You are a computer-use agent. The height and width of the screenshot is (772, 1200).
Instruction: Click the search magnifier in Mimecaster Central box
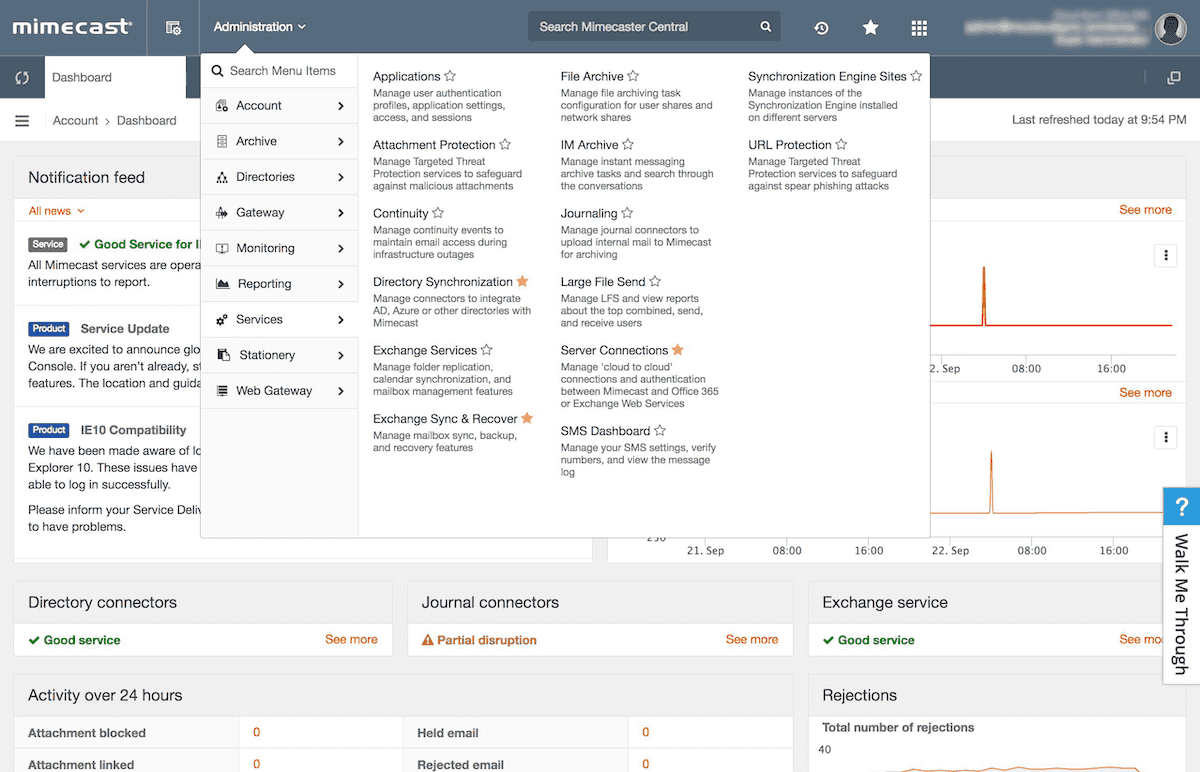coord(766,27)
